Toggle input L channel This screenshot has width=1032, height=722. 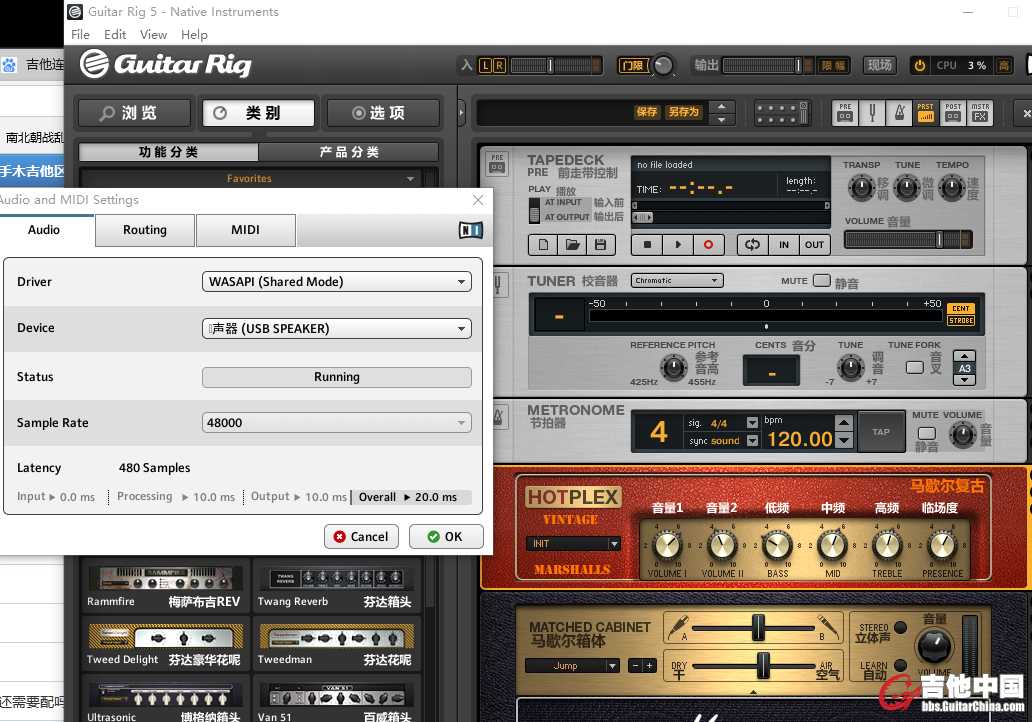tap(486, 65)
